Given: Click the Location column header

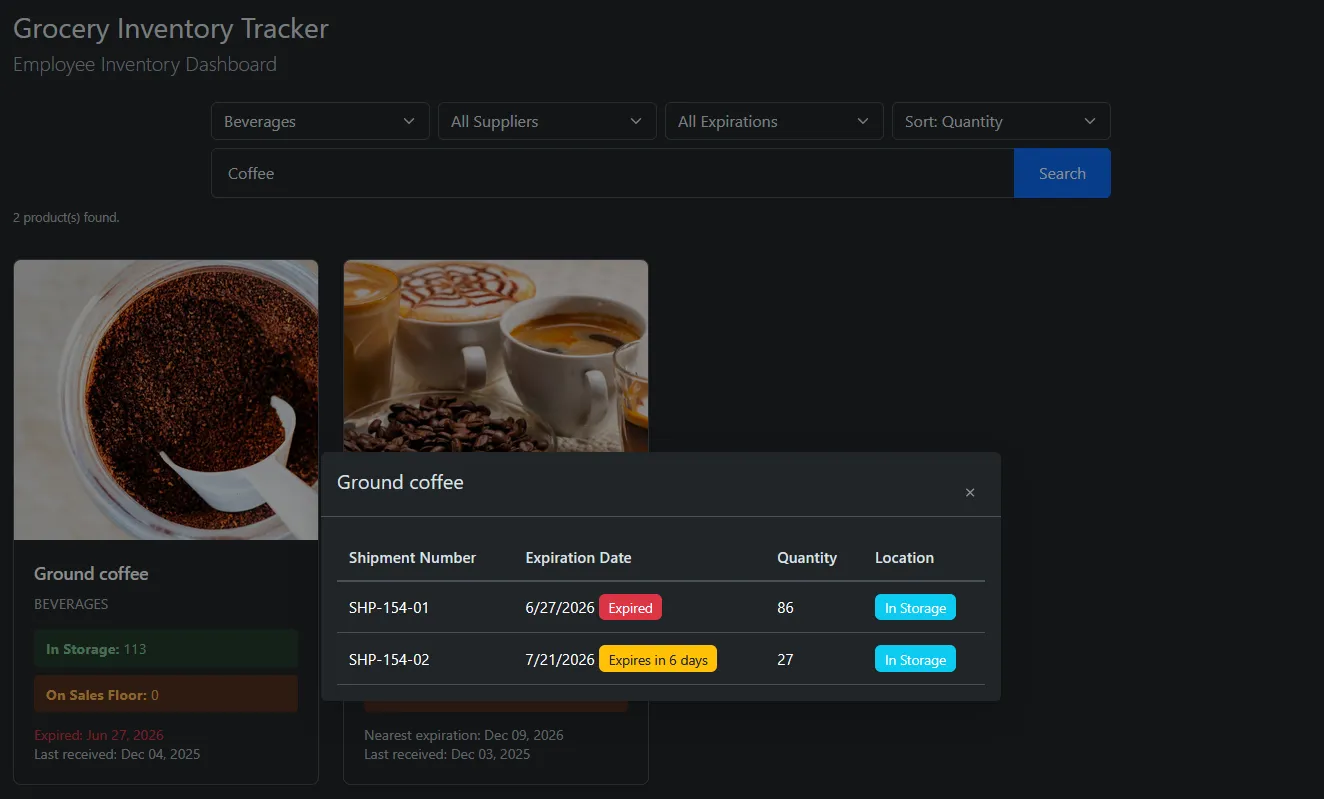Looking at the screenshot, I should pyautogui.click(x=904, y=558).
